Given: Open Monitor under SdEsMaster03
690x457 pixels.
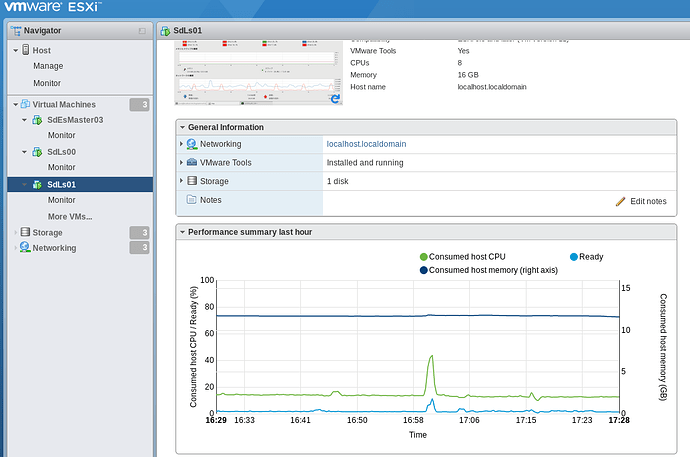Looking at the screenshot, I should tap(62, 135).
